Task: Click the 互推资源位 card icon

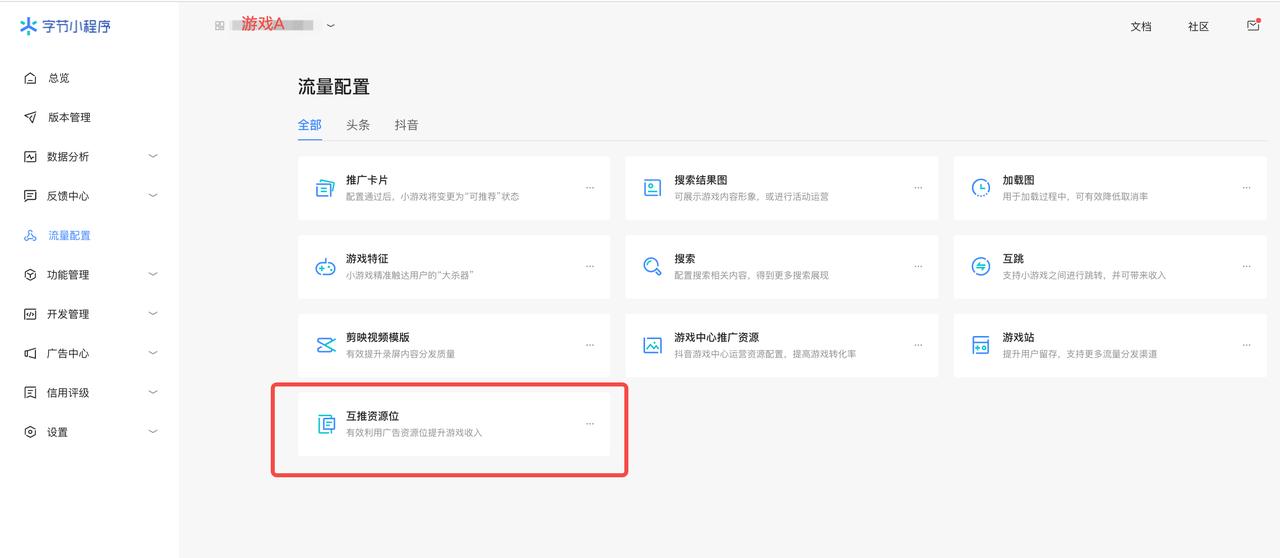Action: (325, 424)
